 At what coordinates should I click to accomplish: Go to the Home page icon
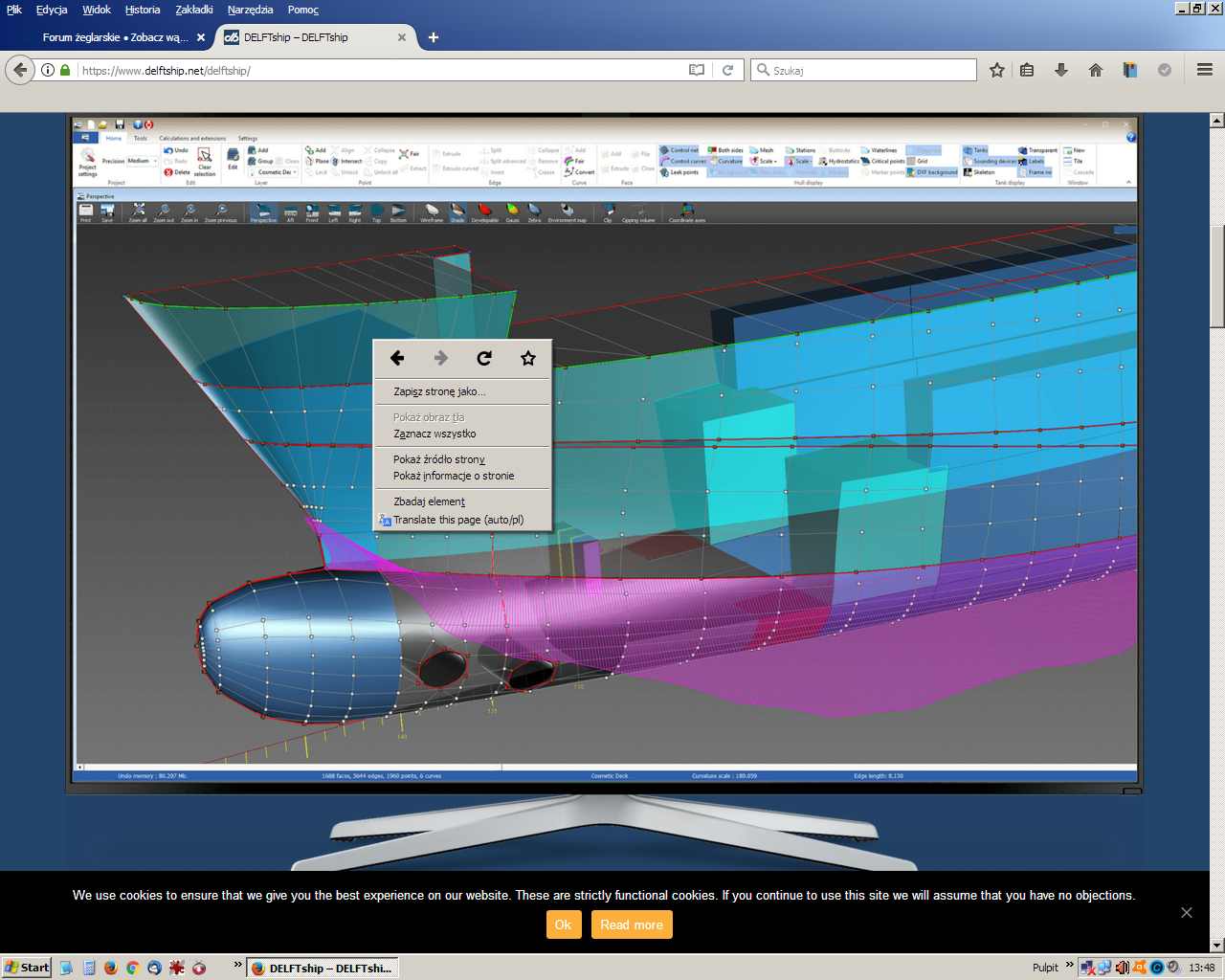1096,70
